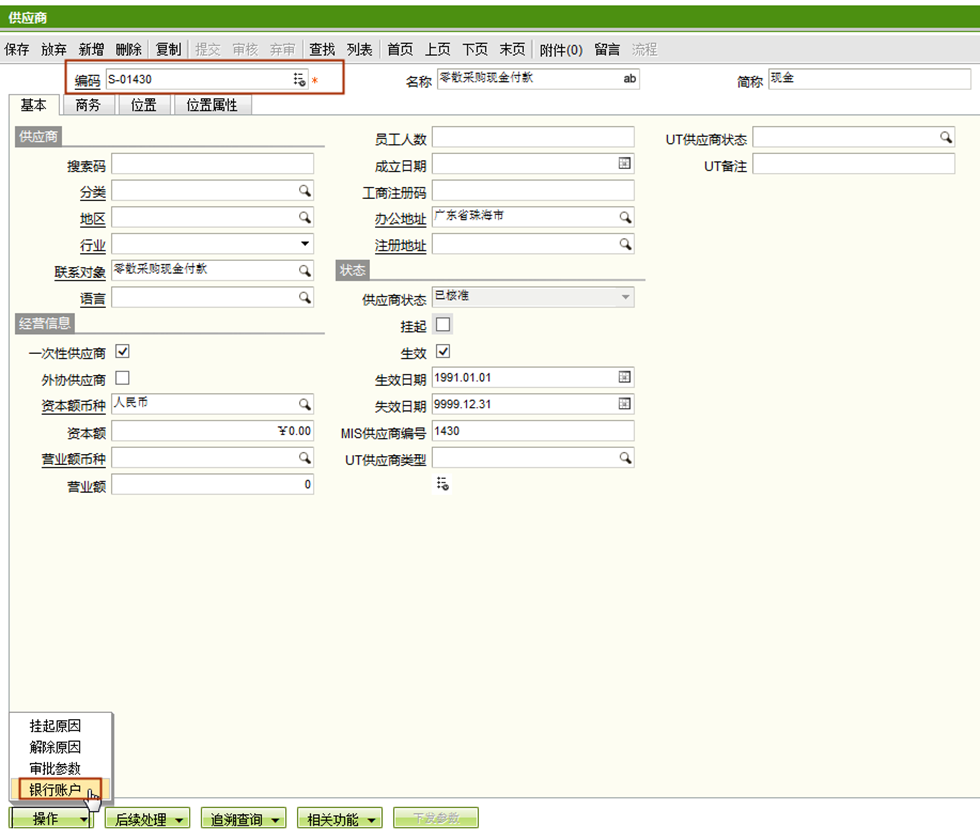Click the lookup icon in 办公地址 field

click(x=625, y=217)
